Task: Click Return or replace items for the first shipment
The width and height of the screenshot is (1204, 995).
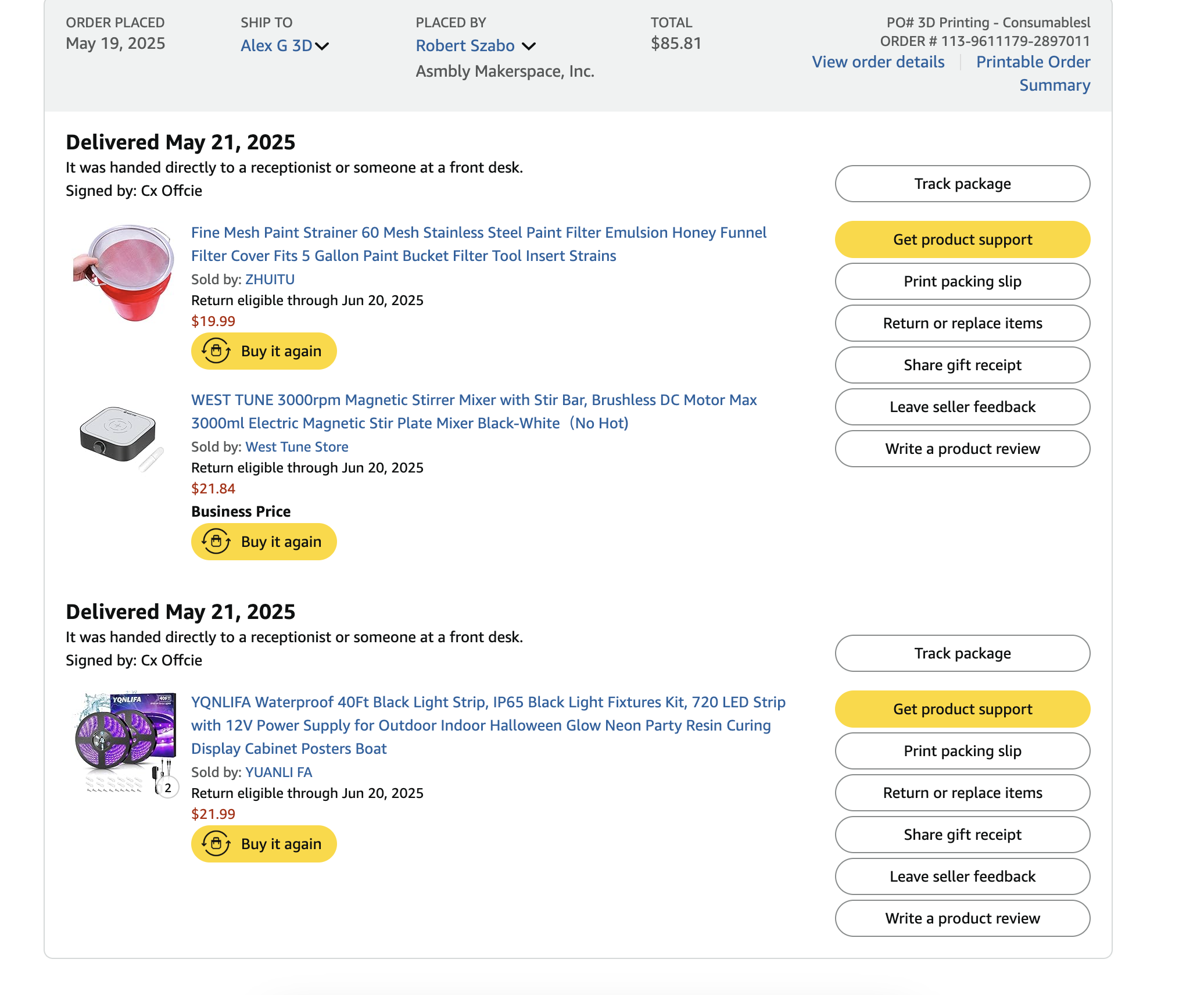Action: tap(962, 323)
